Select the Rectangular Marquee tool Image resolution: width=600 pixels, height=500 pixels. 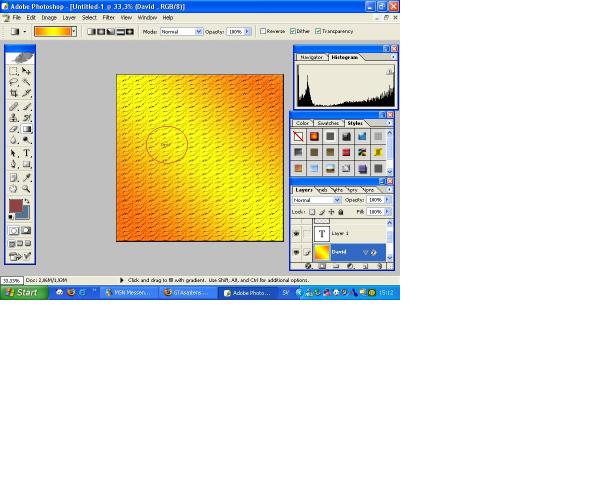(x=14, y=71)
